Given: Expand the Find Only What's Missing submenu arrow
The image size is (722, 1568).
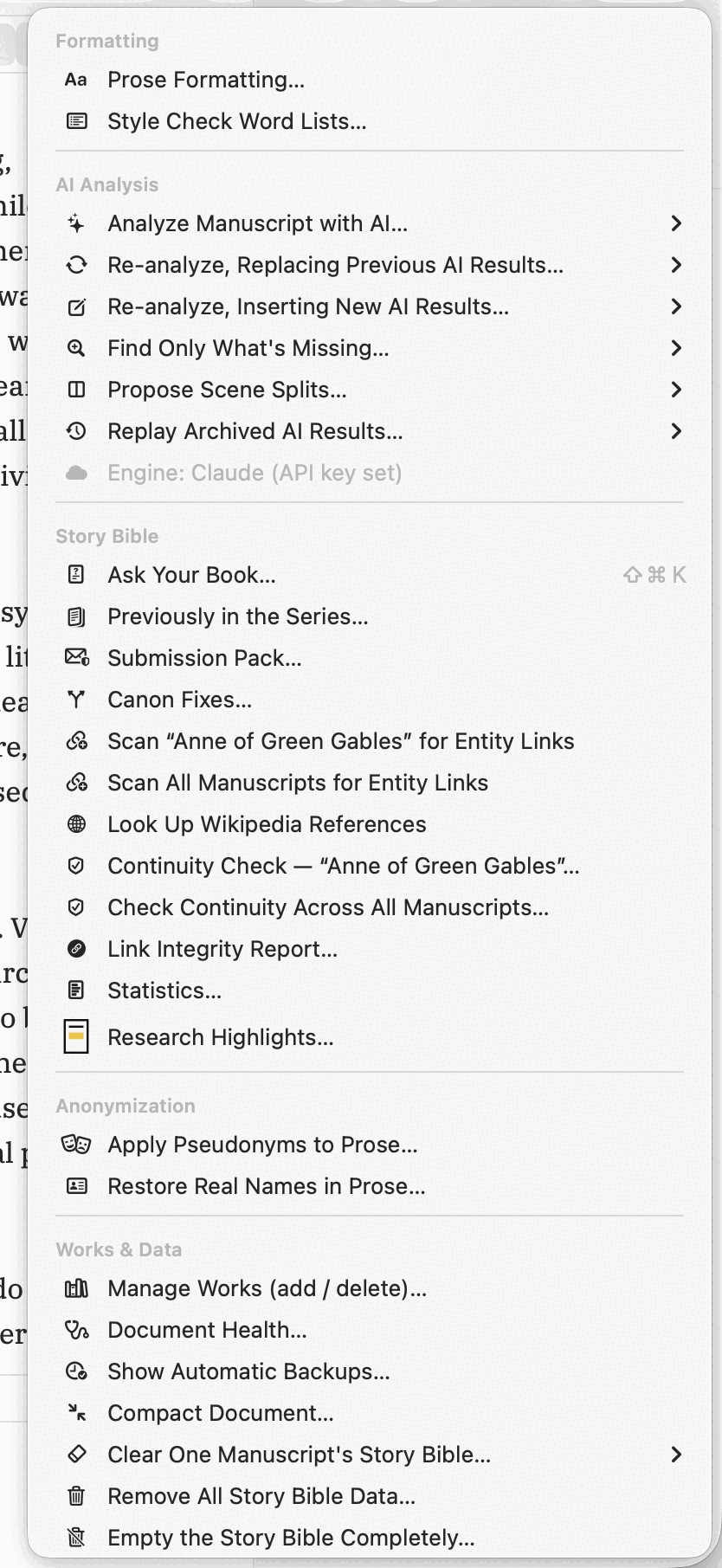Looking at the screenshot, I should click(676, 348).
